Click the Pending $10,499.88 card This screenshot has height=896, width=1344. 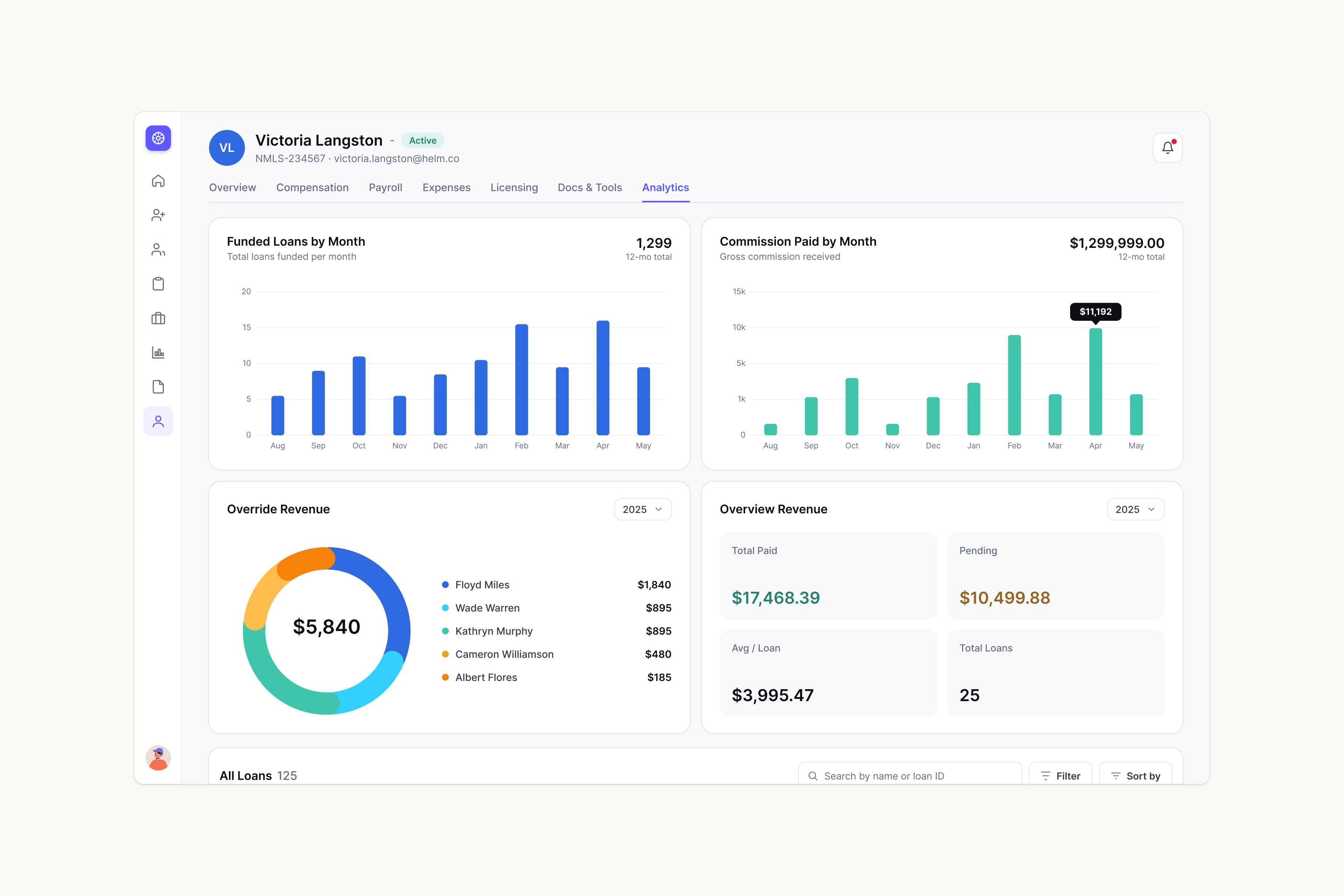[1056, 575]
